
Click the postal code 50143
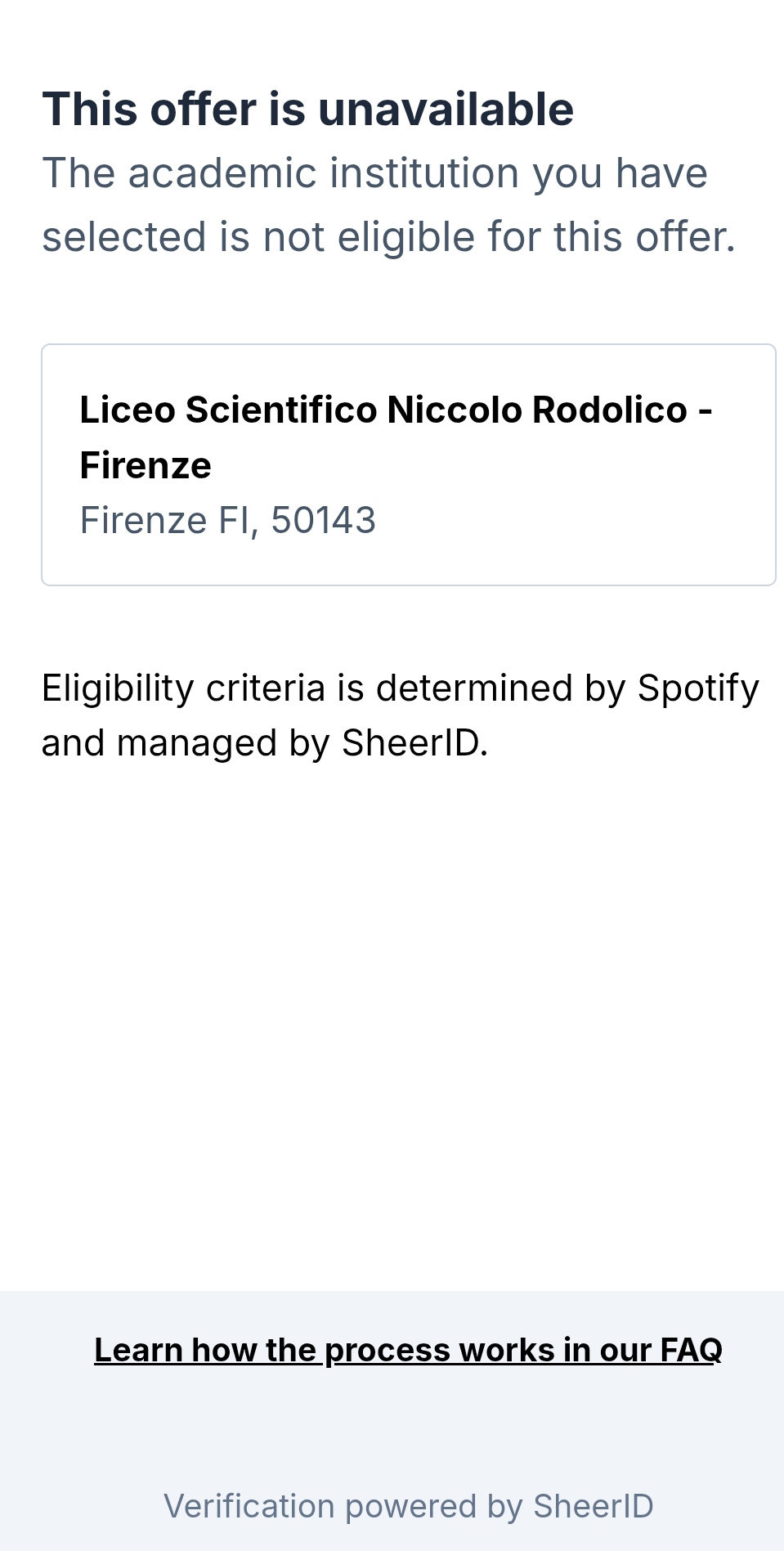point(323,520)
